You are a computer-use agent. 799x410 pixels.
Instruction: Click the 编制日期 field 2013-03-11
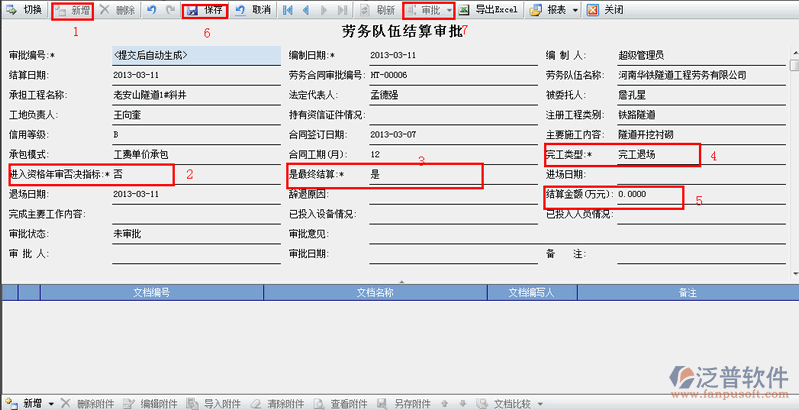[454, 56]
